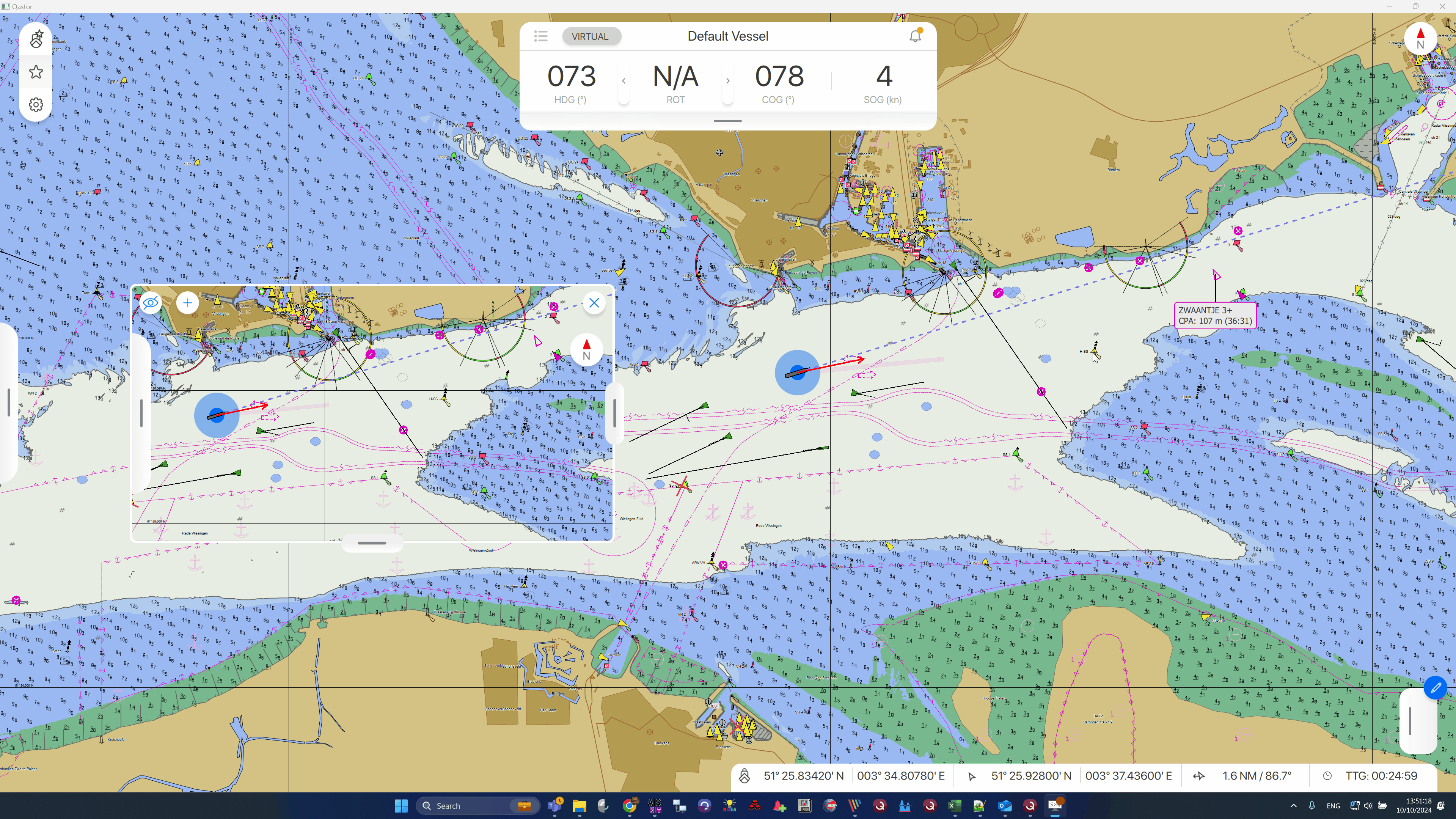Image resolution: width=1456 pixels, height=819 pixels.
Task: Click the vessel tracking/favorites star icon
Action: 36,71
